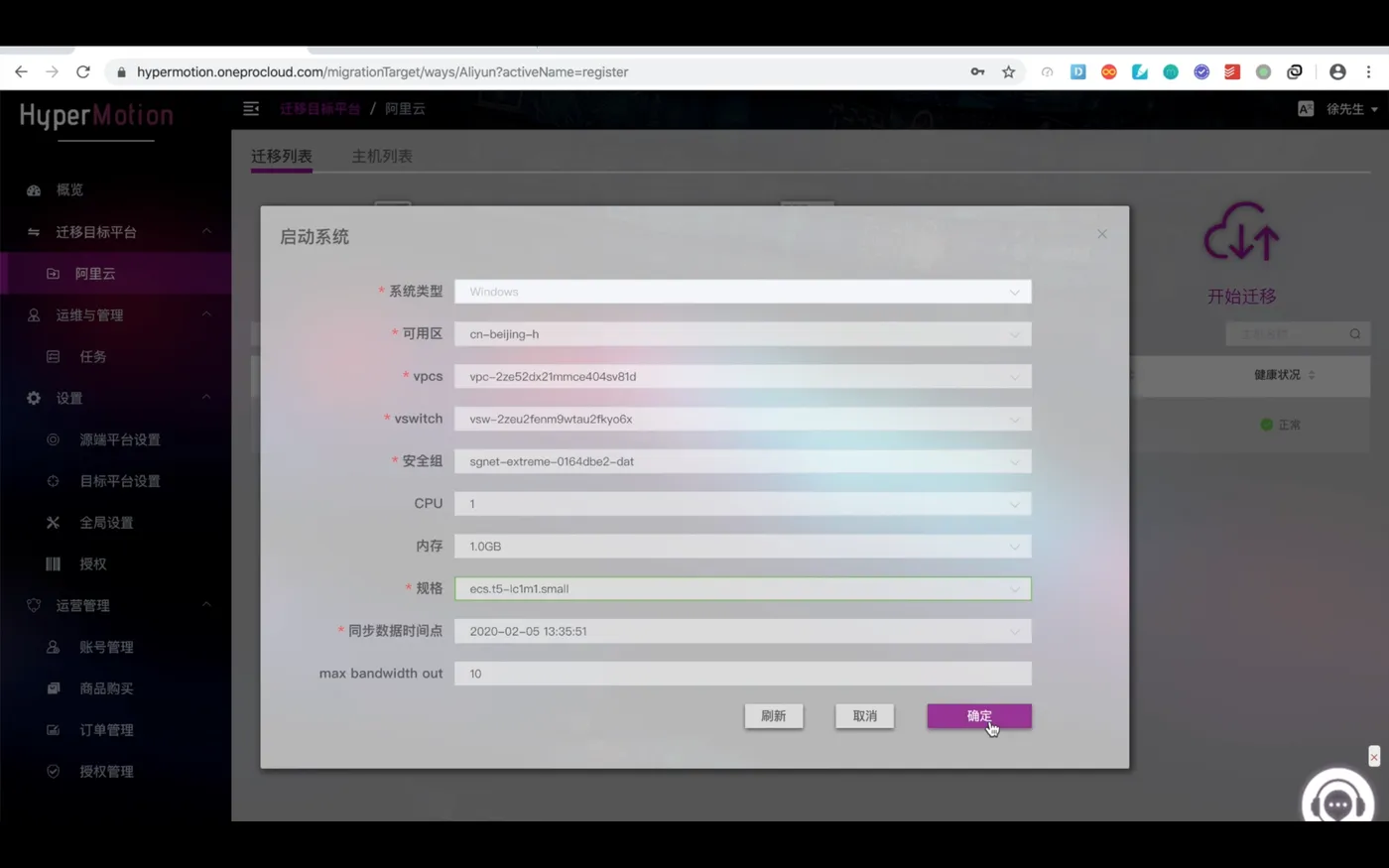Click the 迁移目标平台 breadcrumb link
The width and height of the screenshot is (1389, 868).
pyautogui.click(x=319, y=108)
